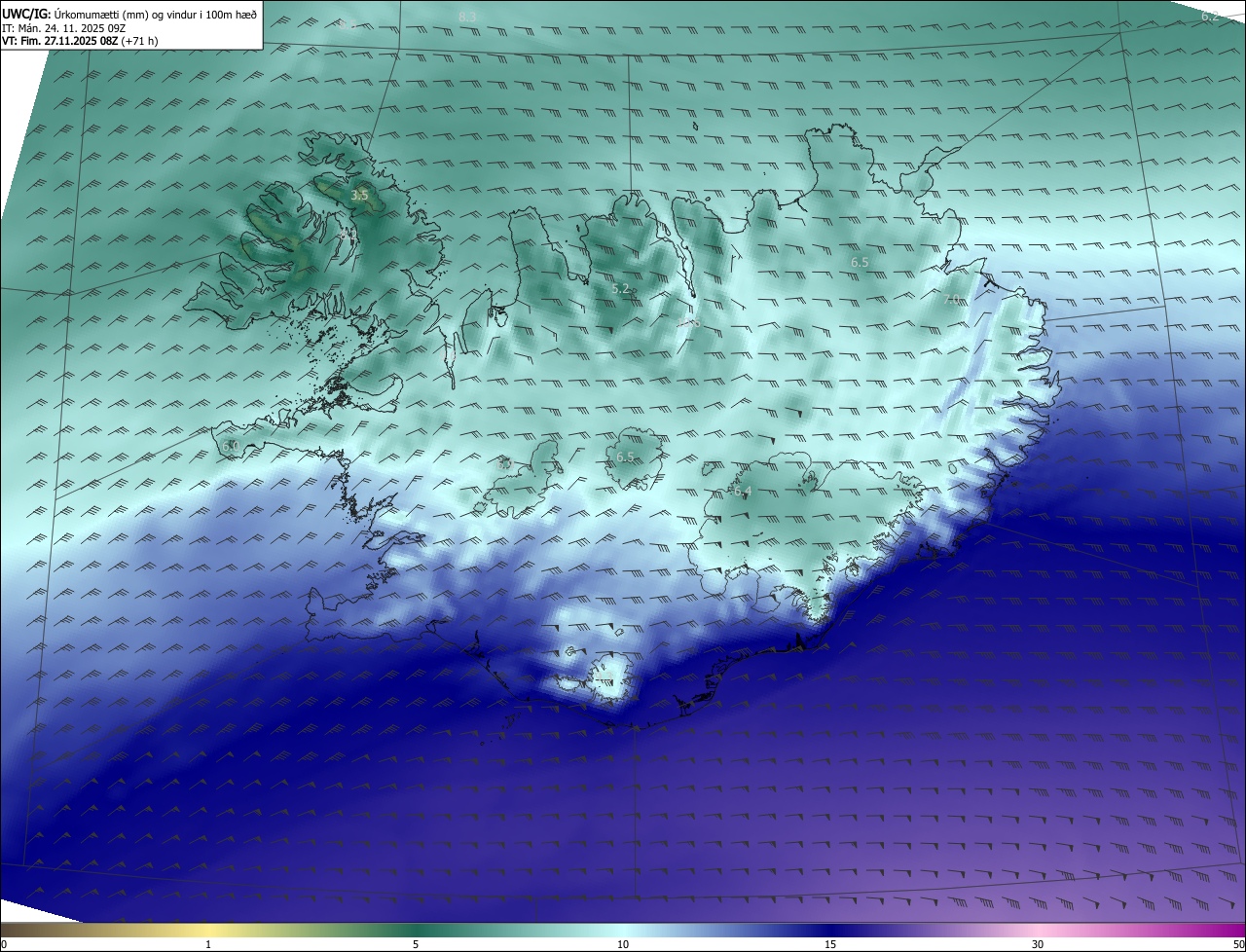
Task: Click the valid time 'VT: Fim. 27.11.2025 08Z (+71 h)'
Action: click(80, 41)
